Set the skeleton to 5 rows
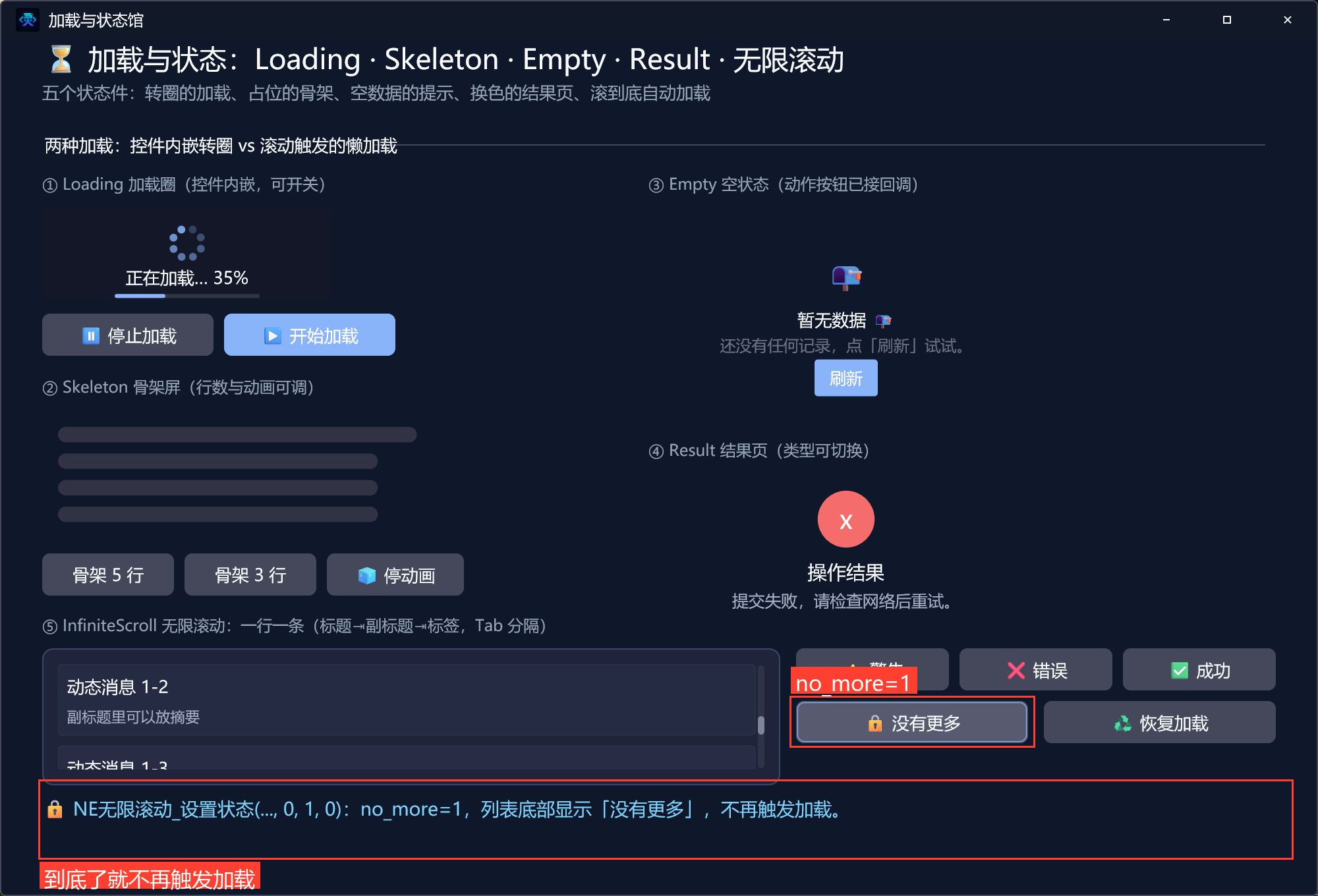1318x896 pixels. 108,574
